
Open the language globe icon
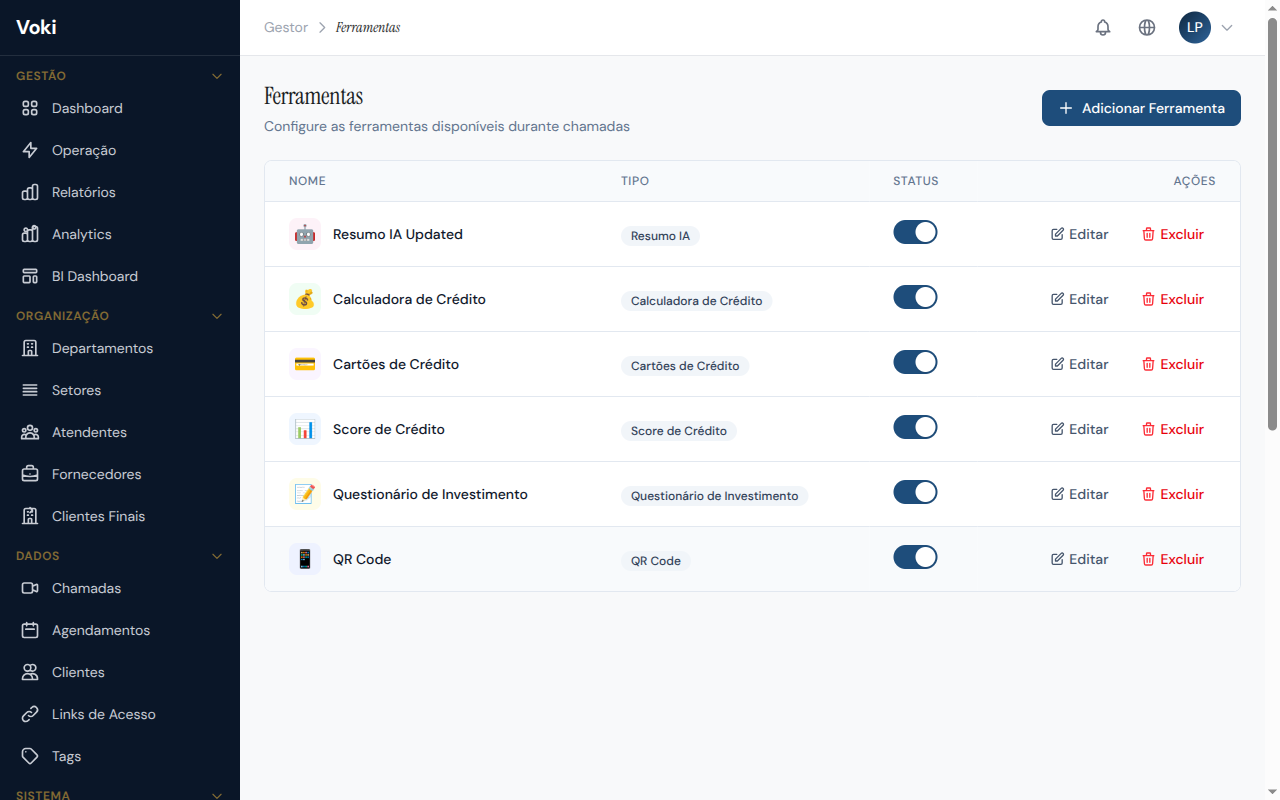pyautogui.click(x=1146, y=27)
